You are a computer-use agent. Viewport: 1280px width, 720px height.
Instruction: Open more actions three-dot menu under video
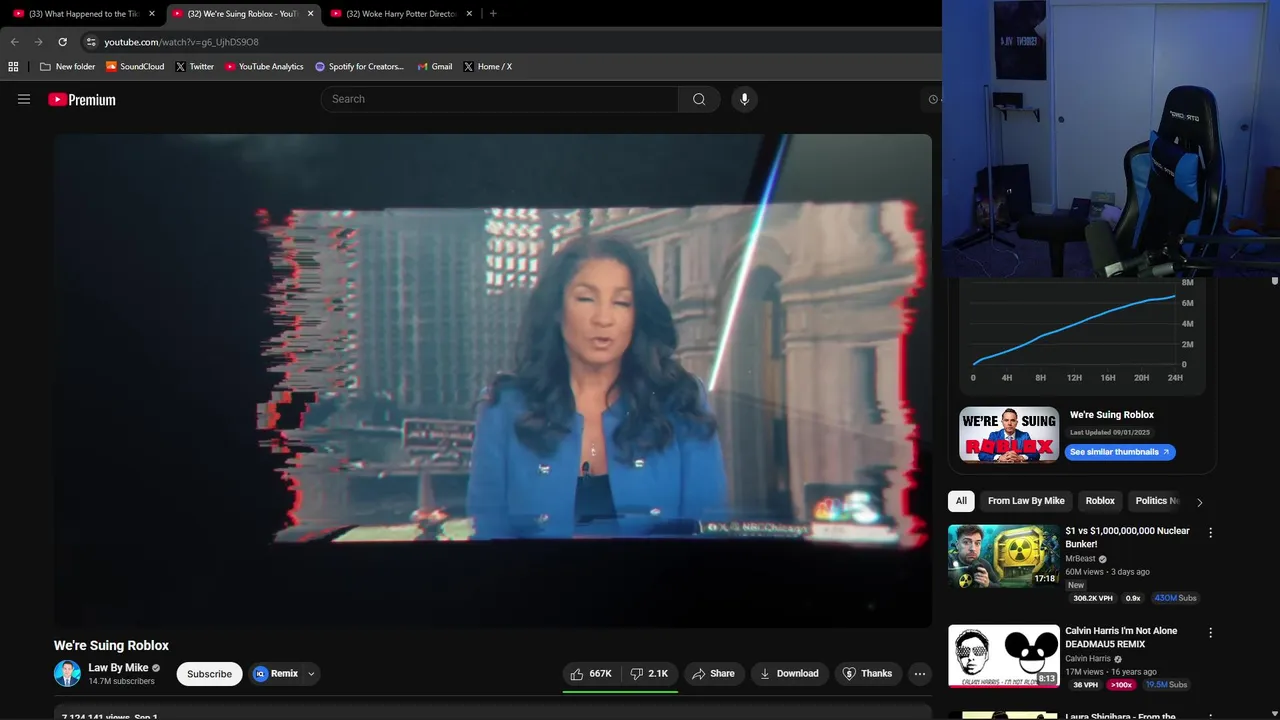920,674
